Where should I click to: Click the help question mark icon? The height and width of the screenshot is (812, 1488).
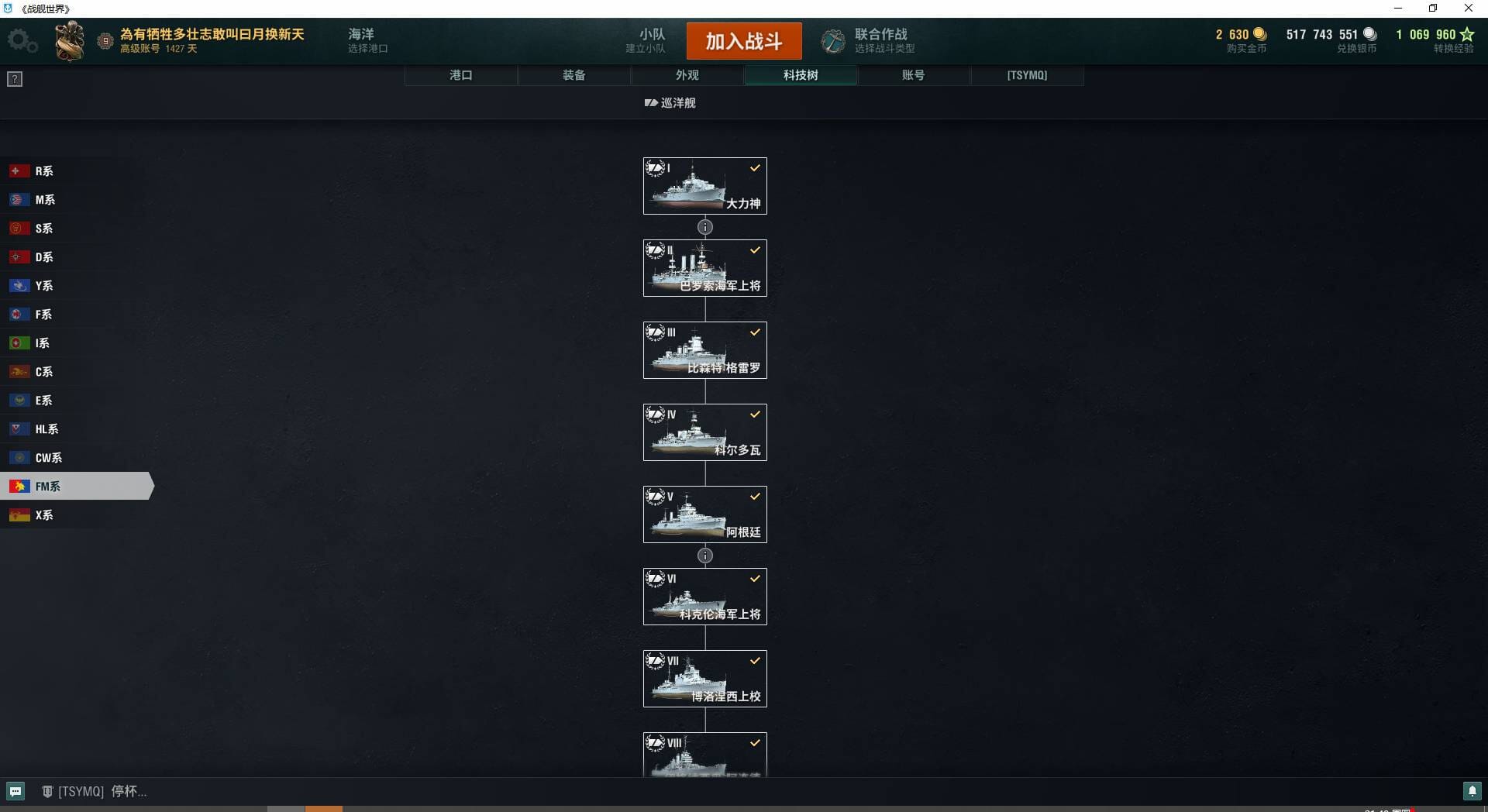click(15, 79)
